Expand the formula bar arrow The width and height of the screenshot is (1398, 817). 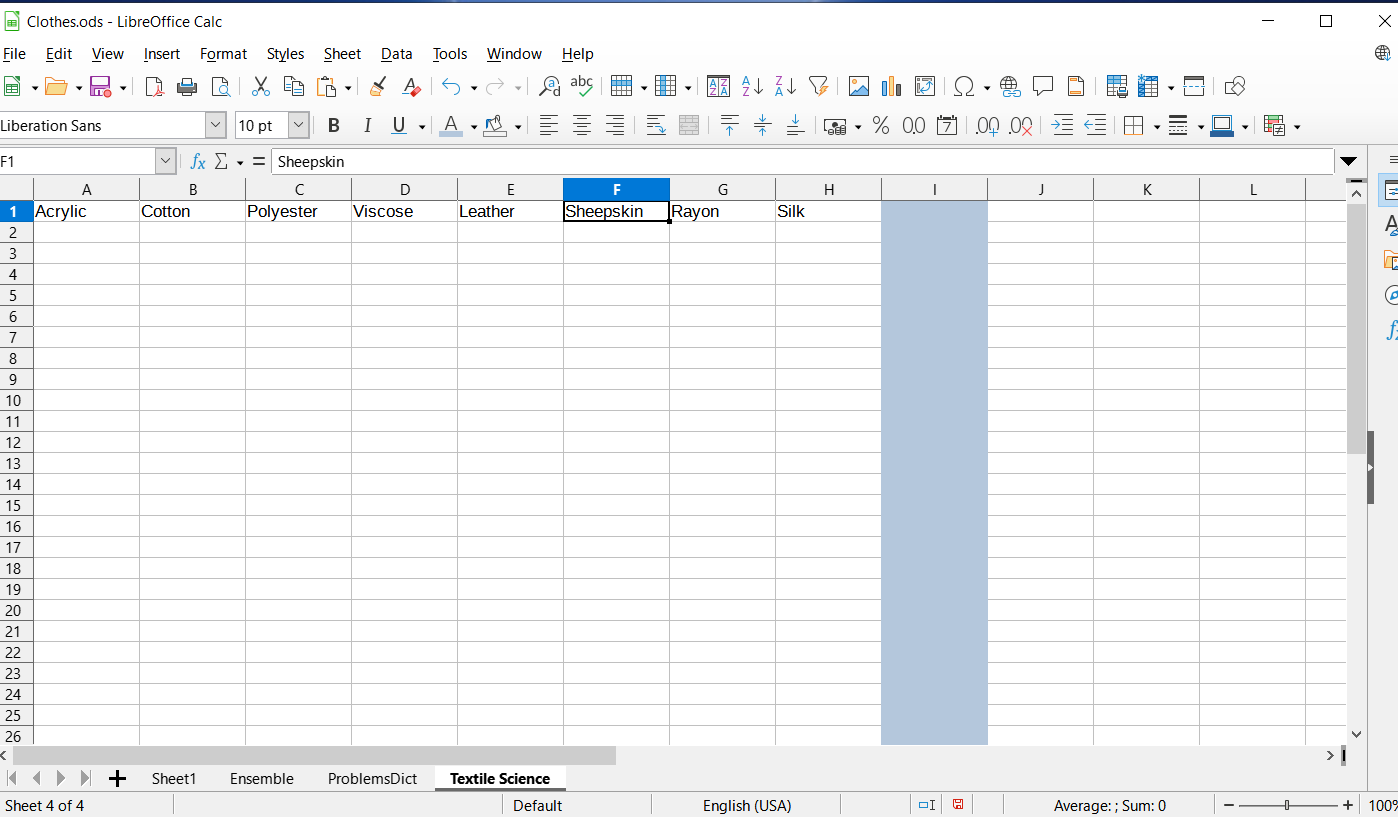(x=1348, y=161)
